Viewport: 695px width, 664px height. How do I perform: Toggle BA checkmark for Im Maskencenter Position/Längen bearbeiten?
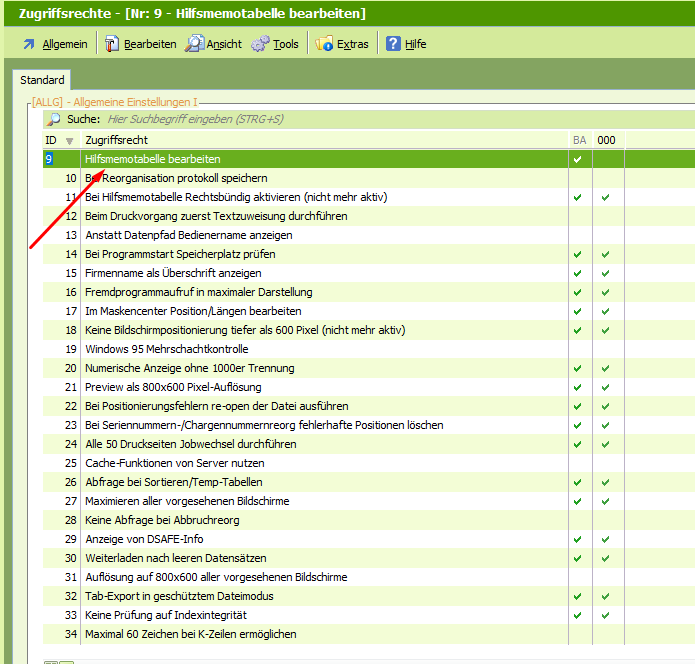click(578, 312)
